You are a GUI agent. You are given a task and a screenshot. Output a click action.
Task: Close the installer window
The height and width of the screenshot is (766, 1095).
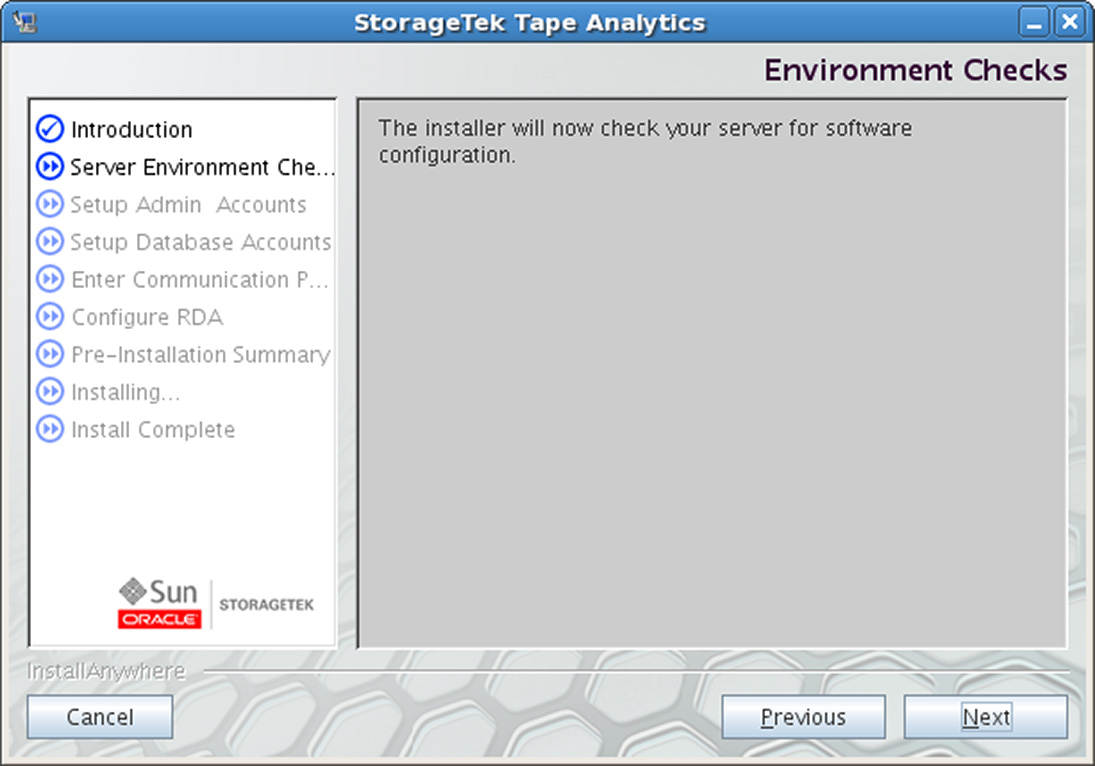pos(1070,22)
